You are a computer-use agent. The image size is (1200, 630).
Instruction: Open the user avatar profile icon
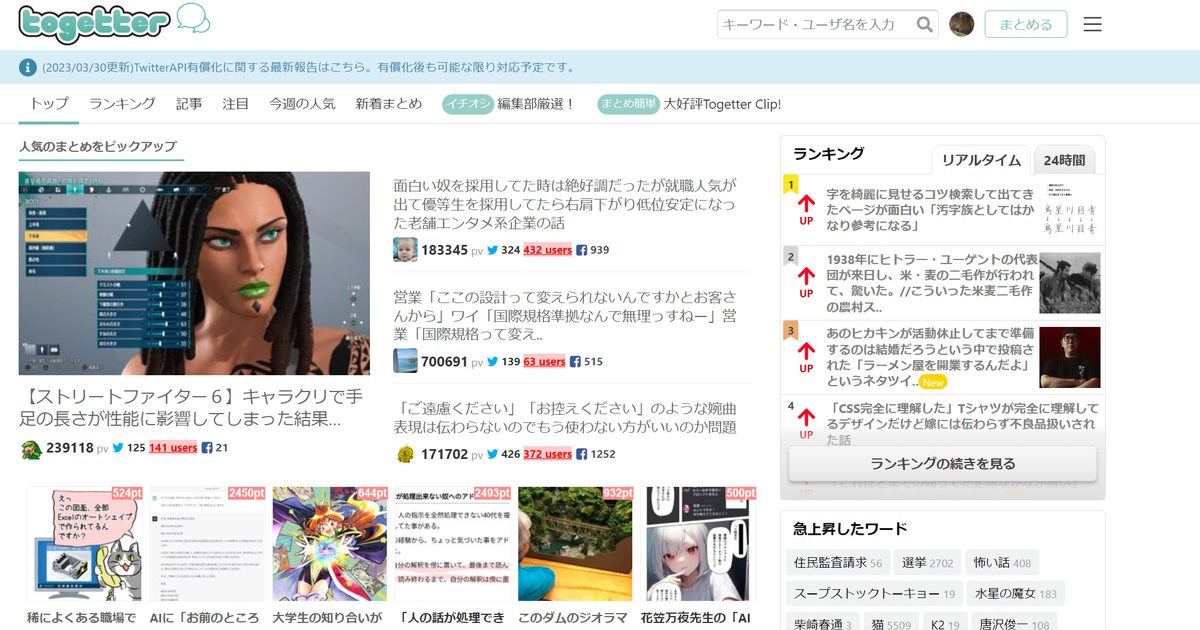point(962,24)
